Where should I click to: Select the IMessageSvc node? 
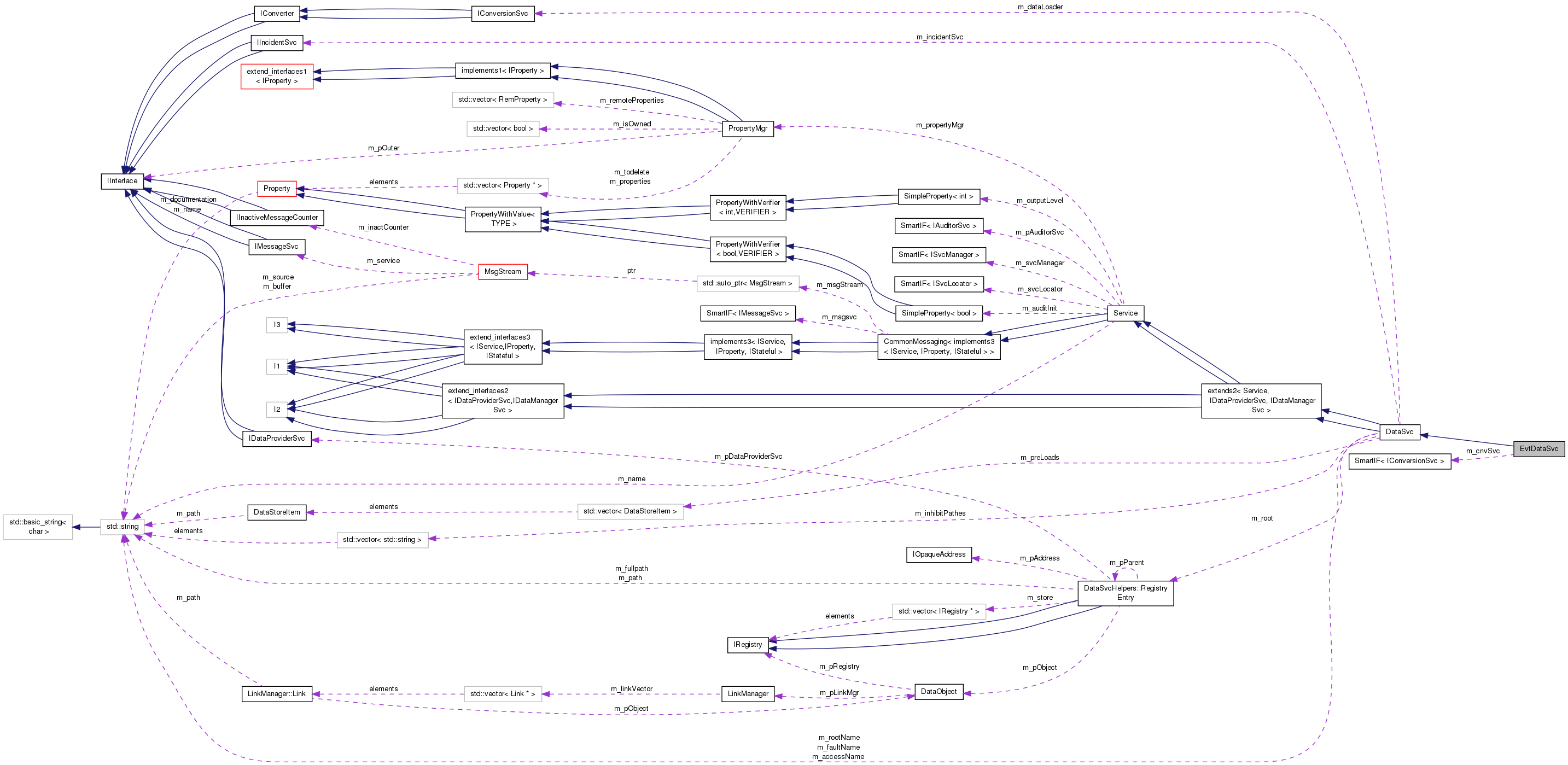276,247
